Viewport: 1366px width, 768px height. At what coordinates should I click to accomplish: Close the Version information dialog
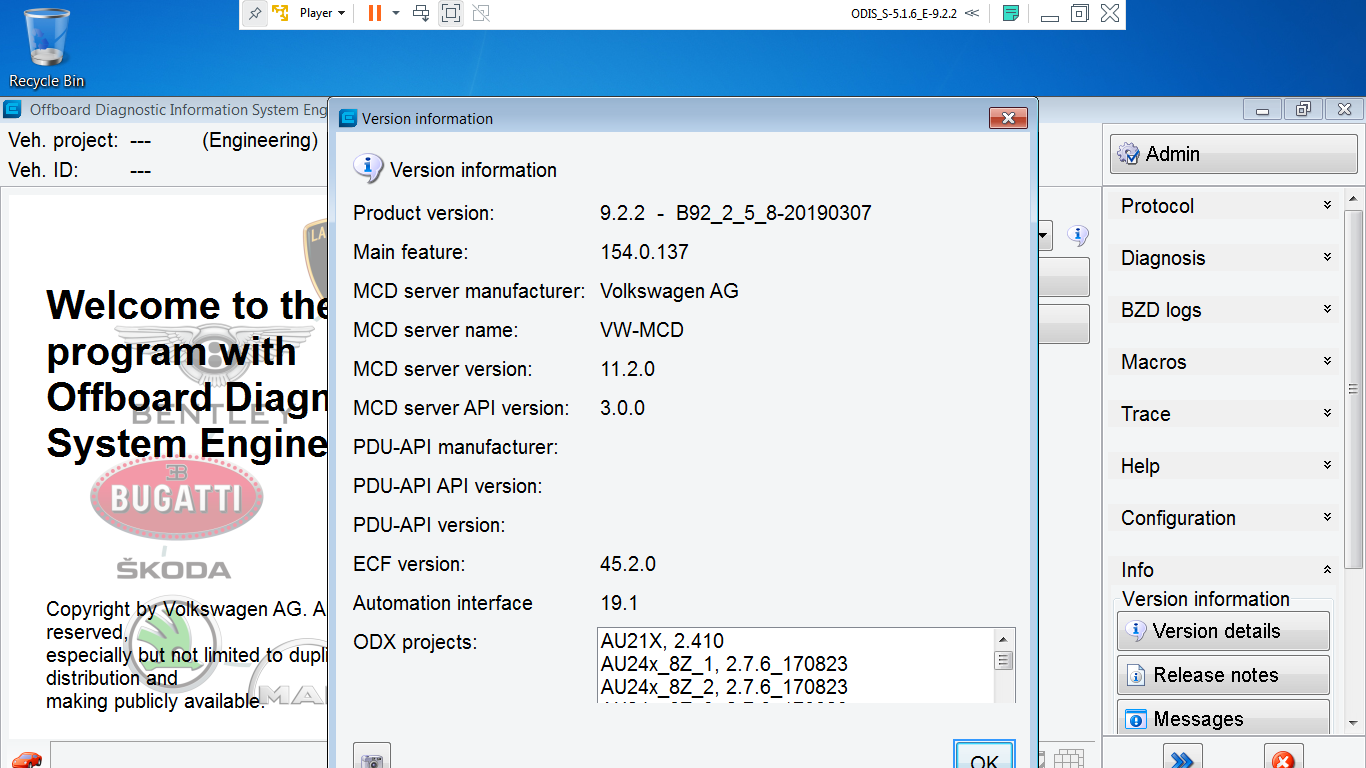[x=1008, y=118]
